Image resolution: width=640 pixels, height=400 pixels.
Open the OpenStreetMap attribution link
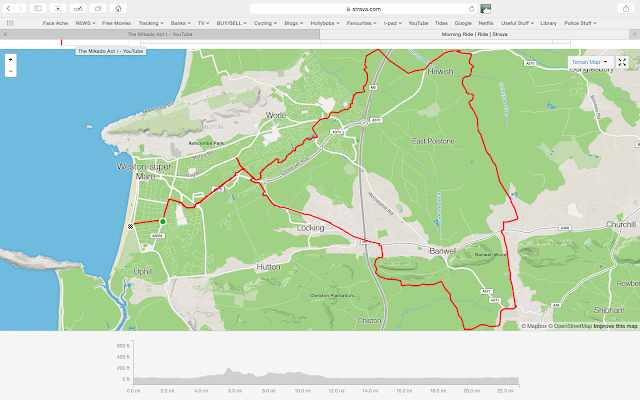[570, 326]
